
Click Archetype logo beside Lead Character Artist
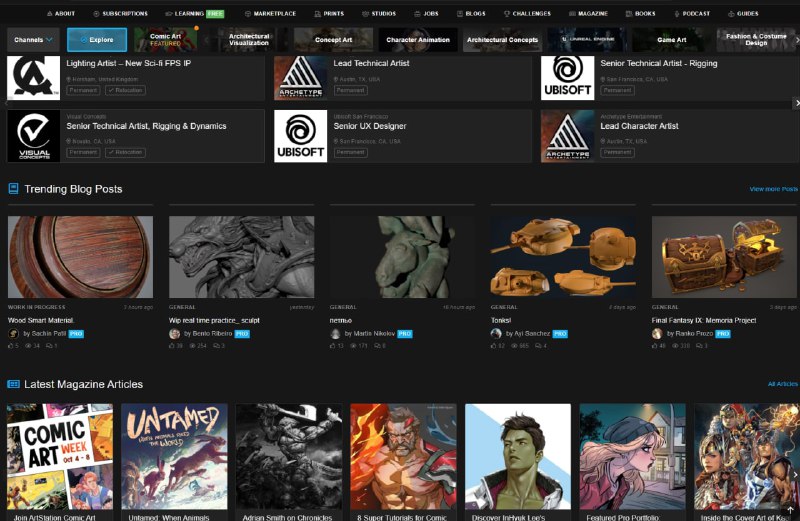(x=567, y=136)
